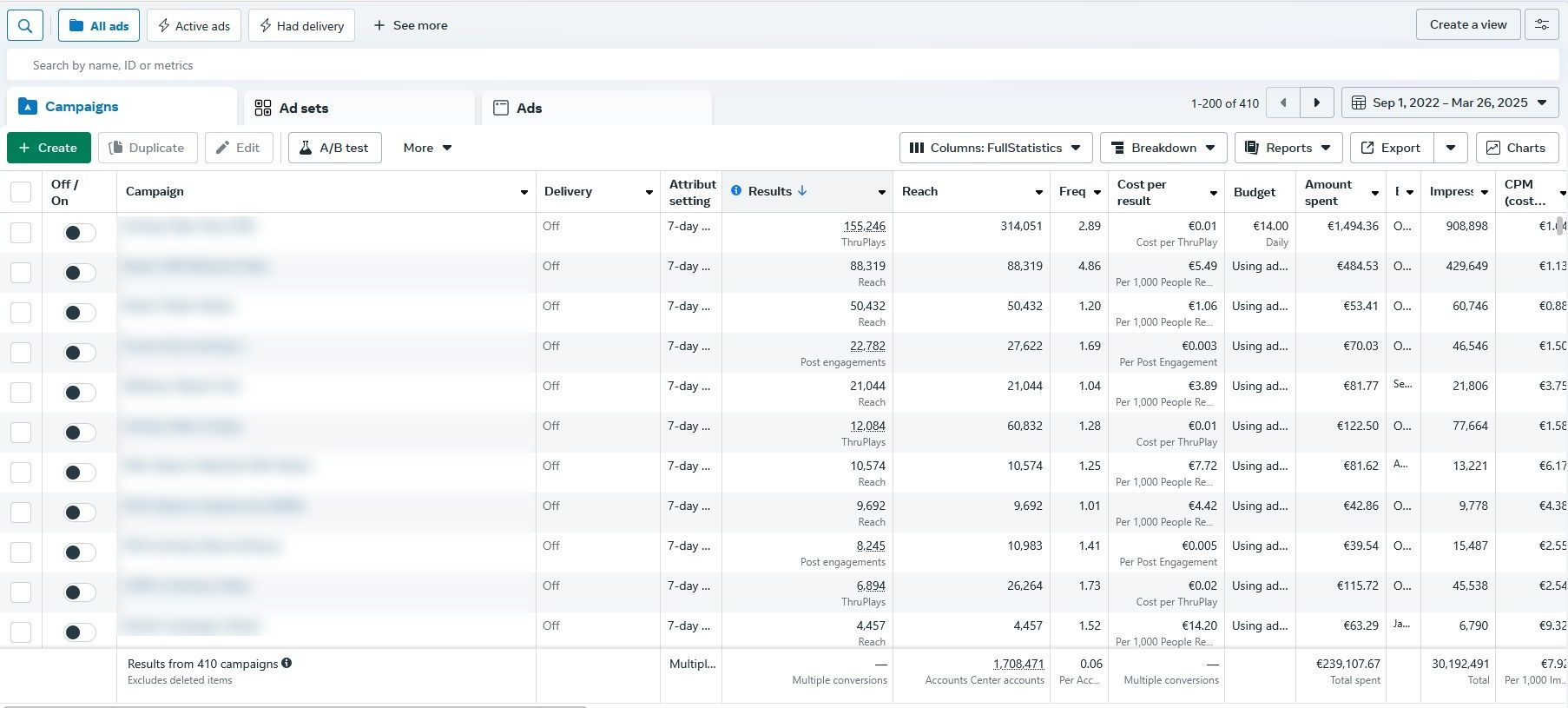Click the Freq column header
This screenshot has width=1568, height=708.
(x=1072, y=191)
